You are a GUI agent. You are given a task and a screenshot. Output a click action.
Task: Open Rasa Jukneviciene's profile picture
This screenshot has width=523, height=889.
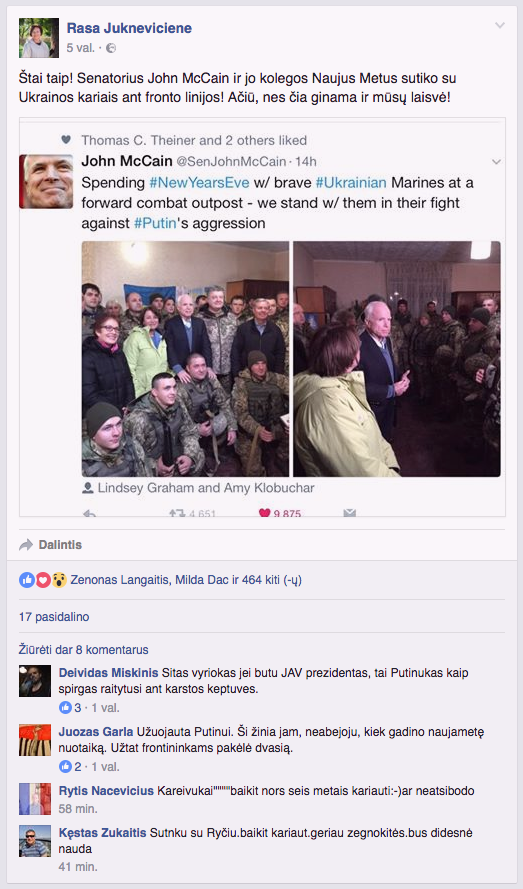point(39,38)
